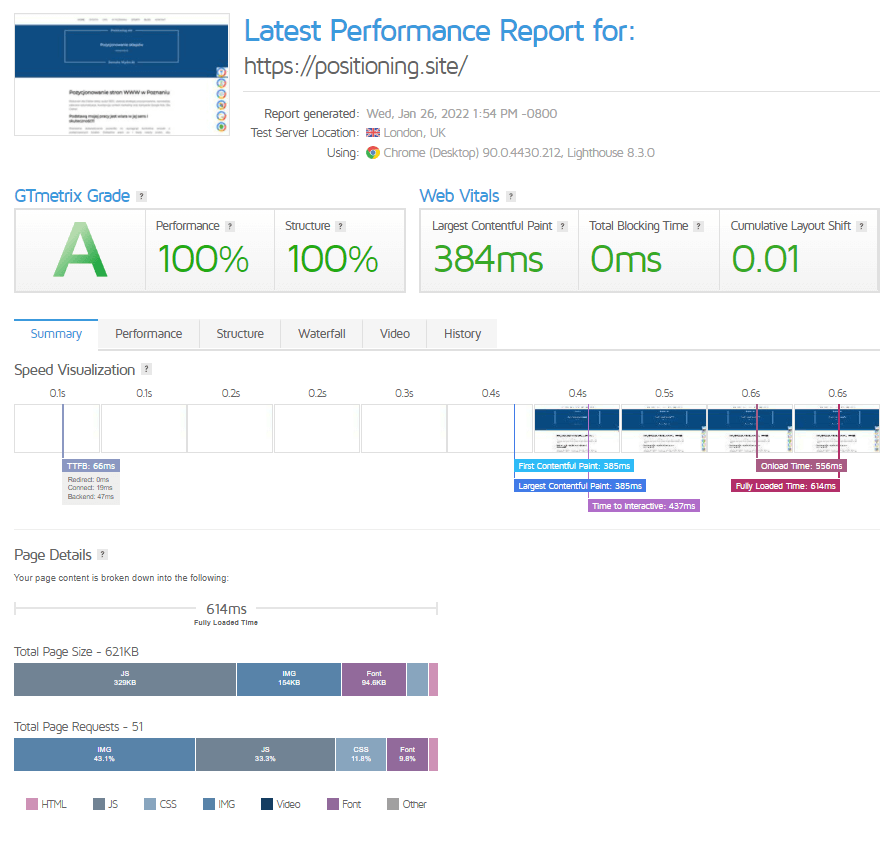Image resolution: width=894 pixels, height=847 pixels.
Task: Open the Speed Visualization help icon
Action: coord(147,370)
